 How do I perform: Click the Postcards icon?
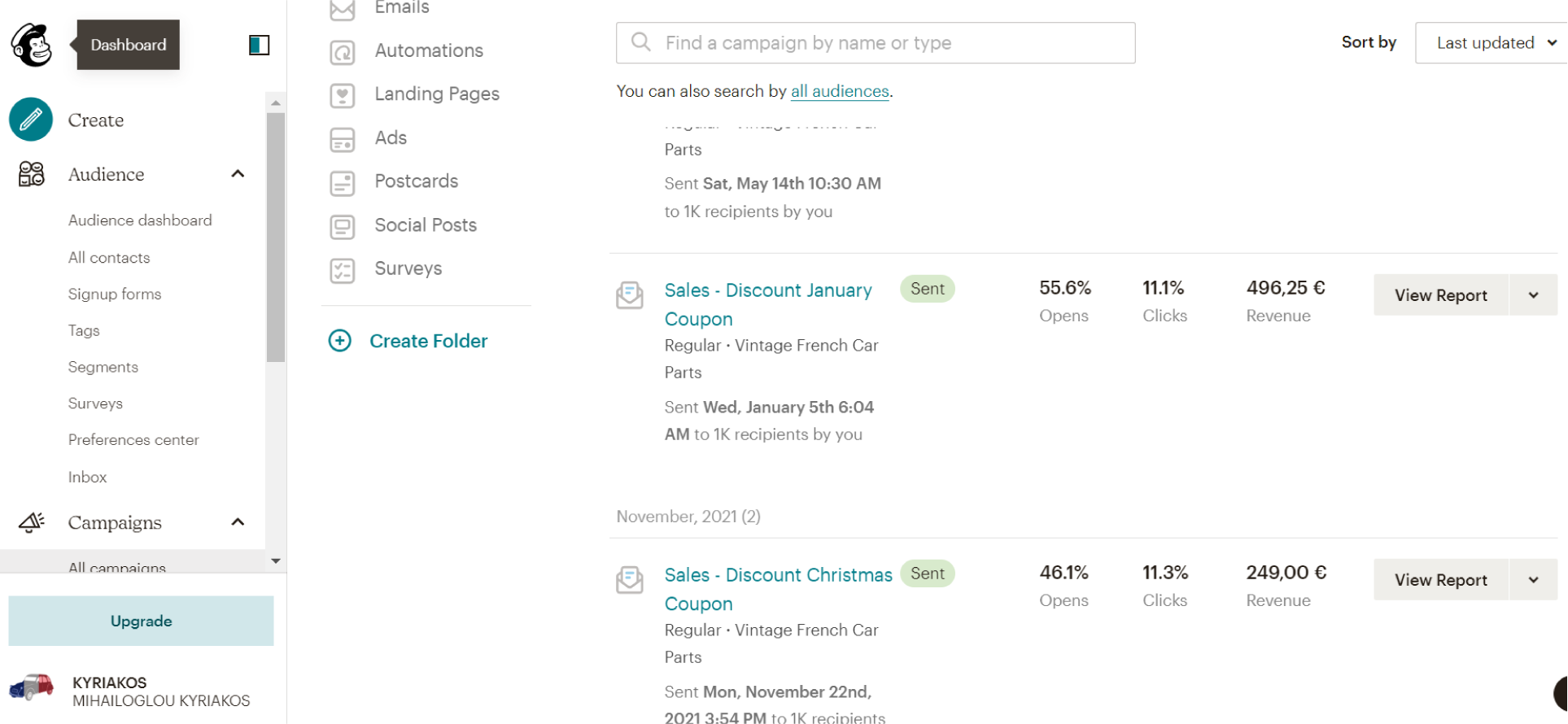(x=343, y=182)
